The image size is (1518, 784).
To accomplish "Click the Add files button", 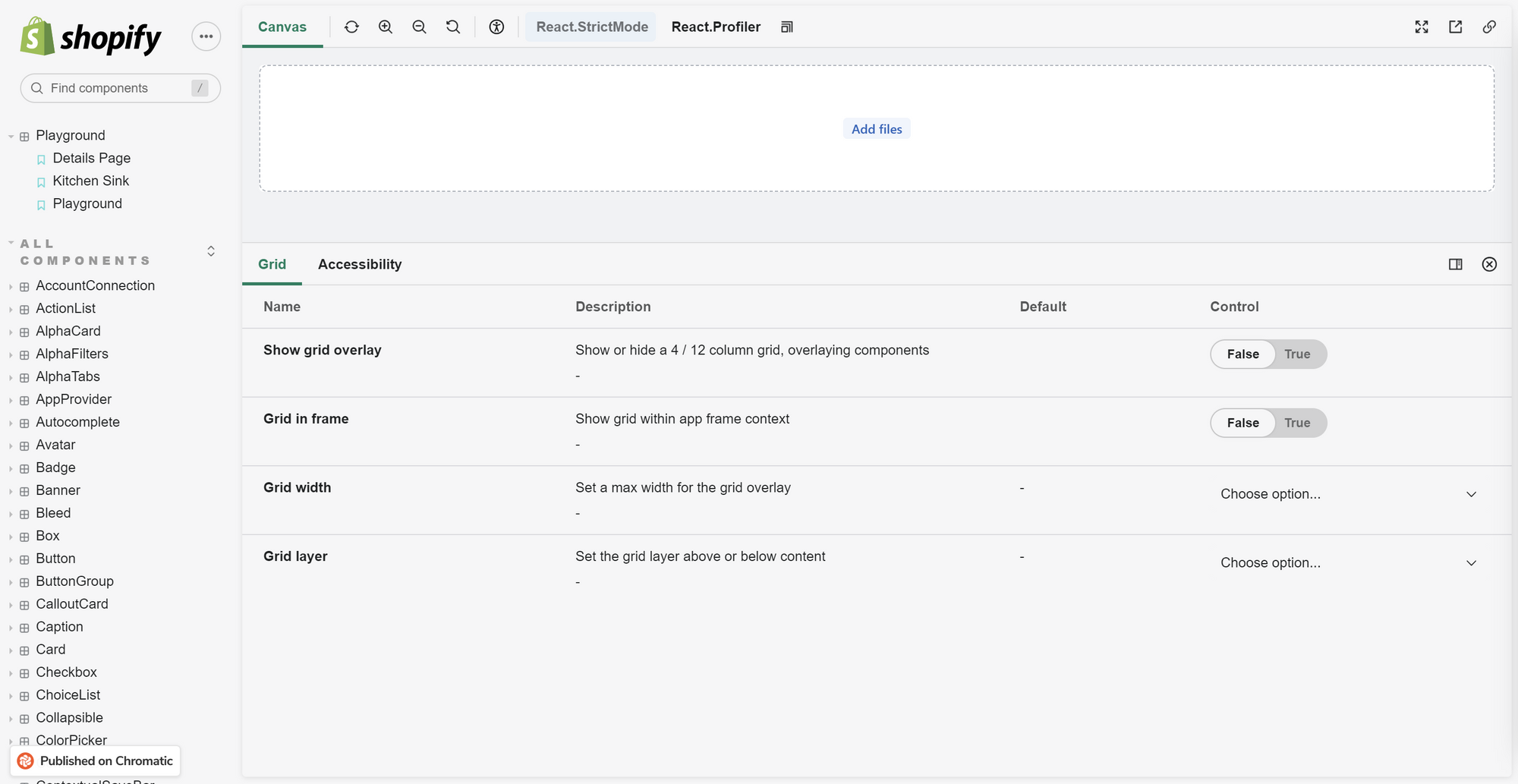I will (x=876, y=128).
